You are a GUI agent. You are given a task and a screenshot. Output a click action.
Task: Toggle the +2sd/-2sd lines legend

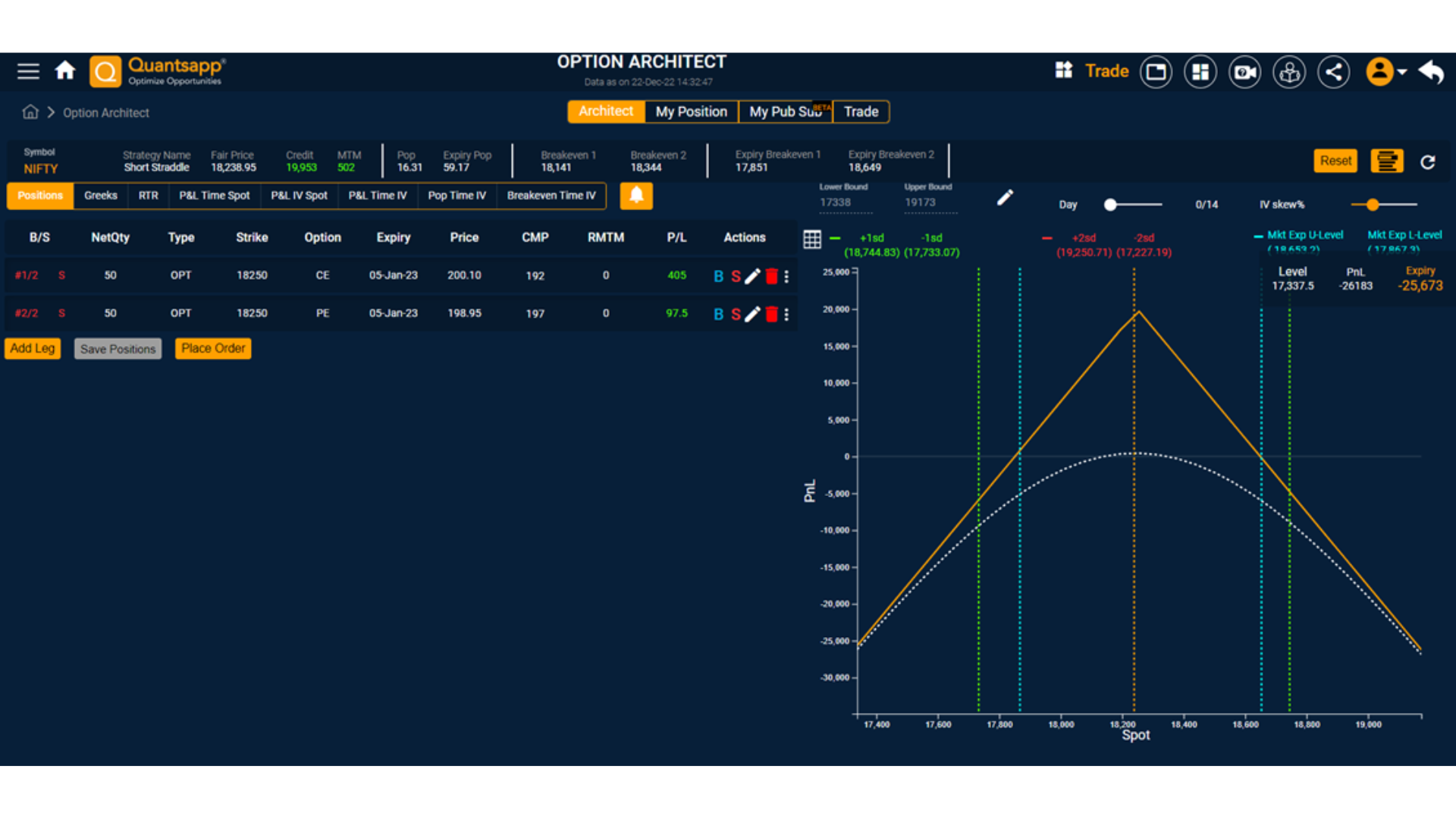tap(1083, 238)
